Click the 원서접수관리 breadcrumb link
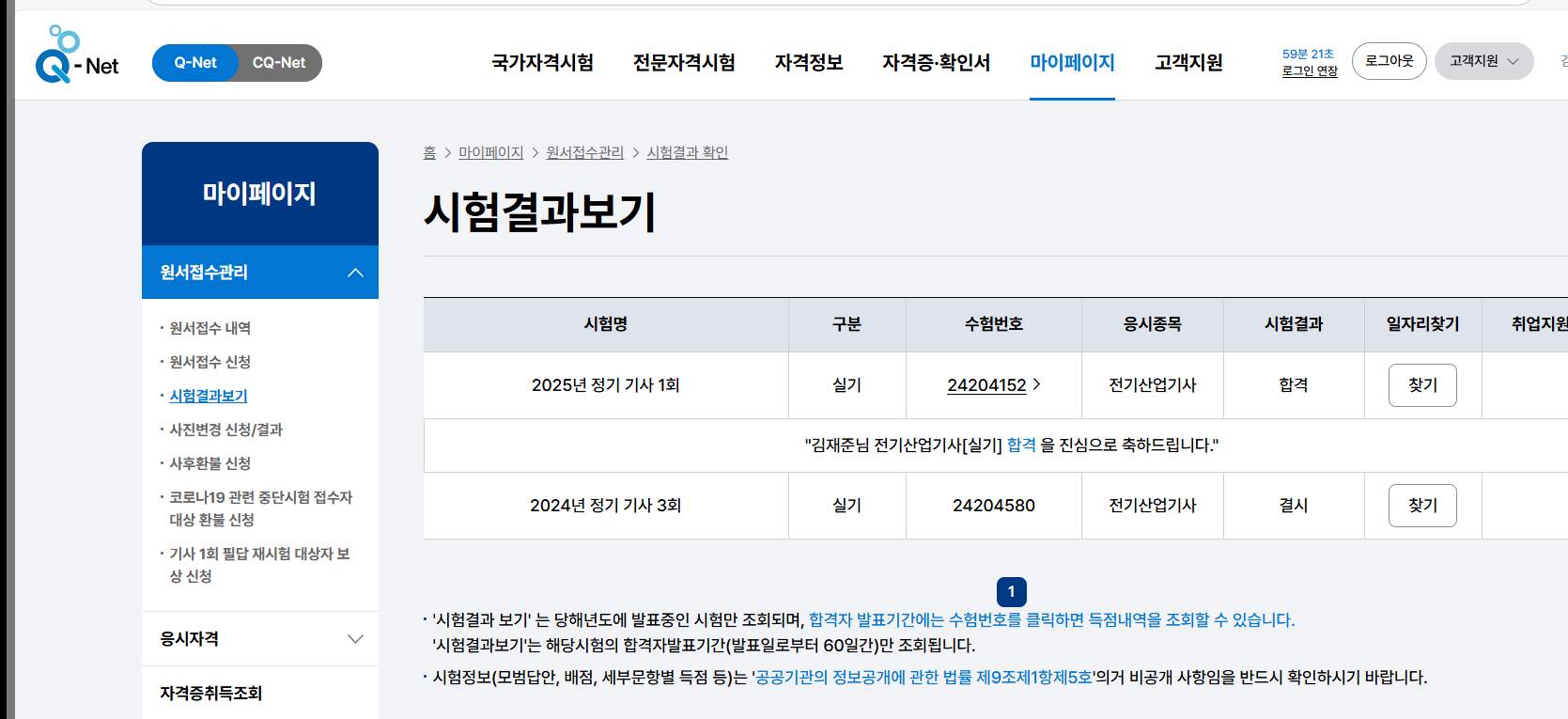Screen dimensions: 1568x719 tap(584, 152)
